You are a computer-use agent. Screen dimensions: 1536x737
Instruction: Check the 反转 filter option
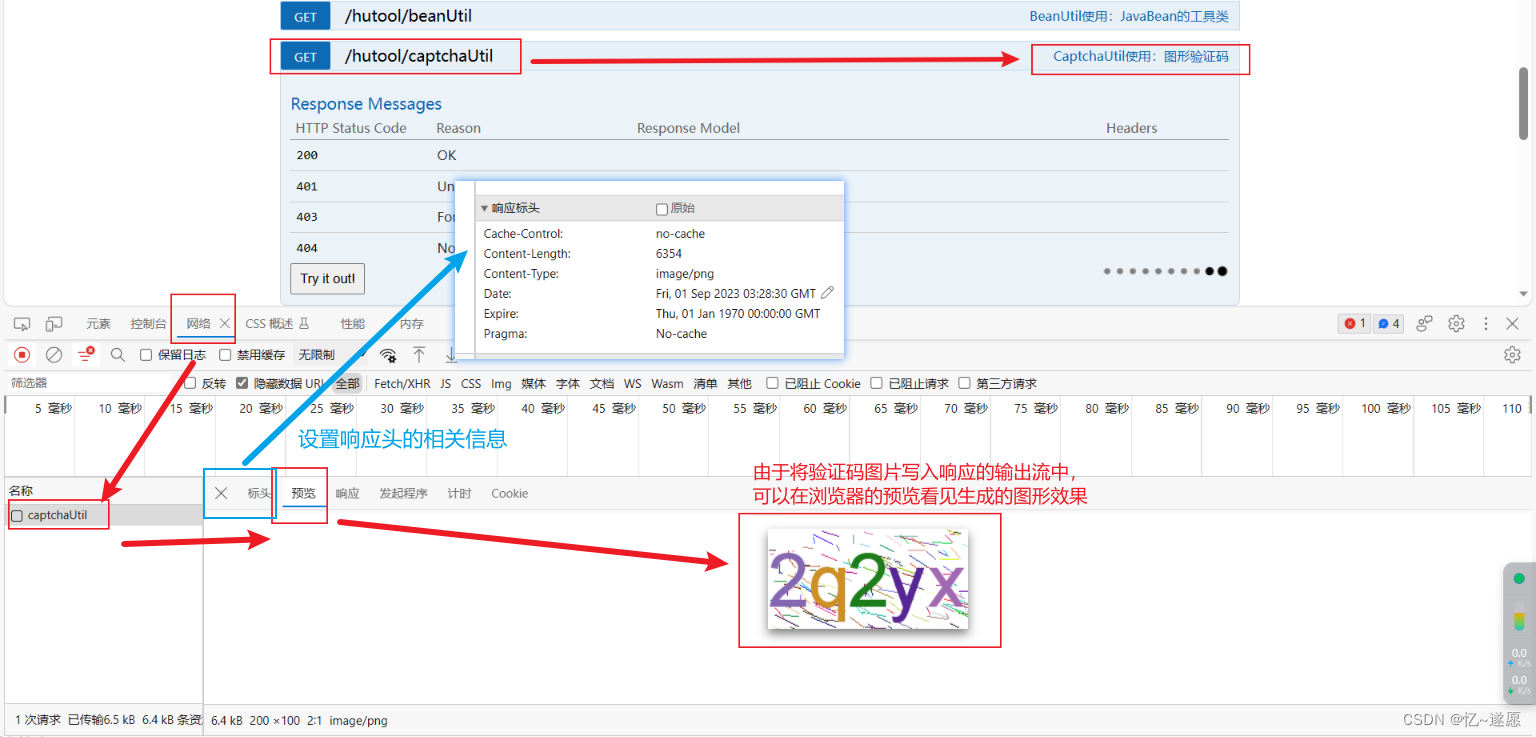(x=190, y=383)
